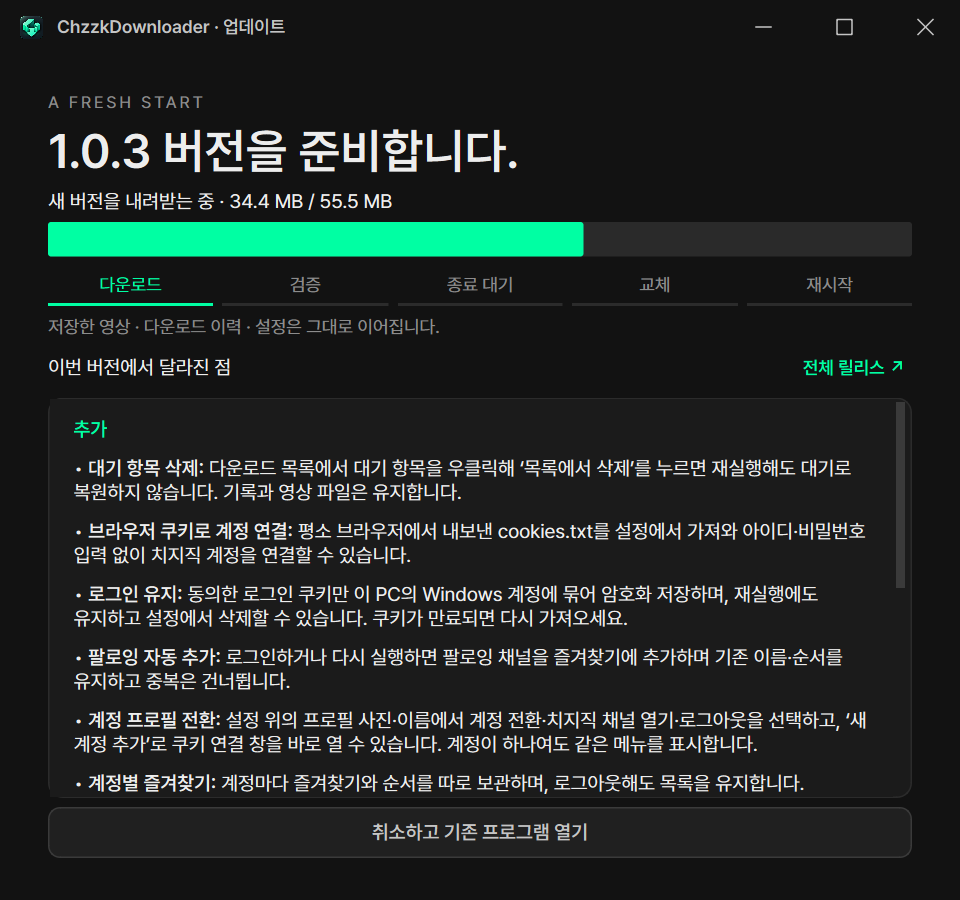960x900 pixels.
Task: Click the 팔로잉 자동 추가 changelog entry
Action: pyautogui.click(x=458, y=669)
